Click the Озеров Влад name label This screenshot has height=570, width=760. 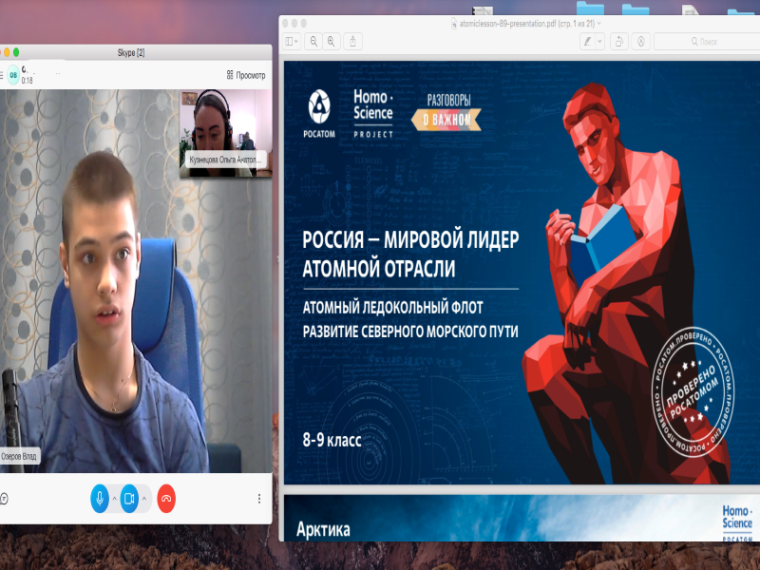pyautogui.click(x=19, y=456)
